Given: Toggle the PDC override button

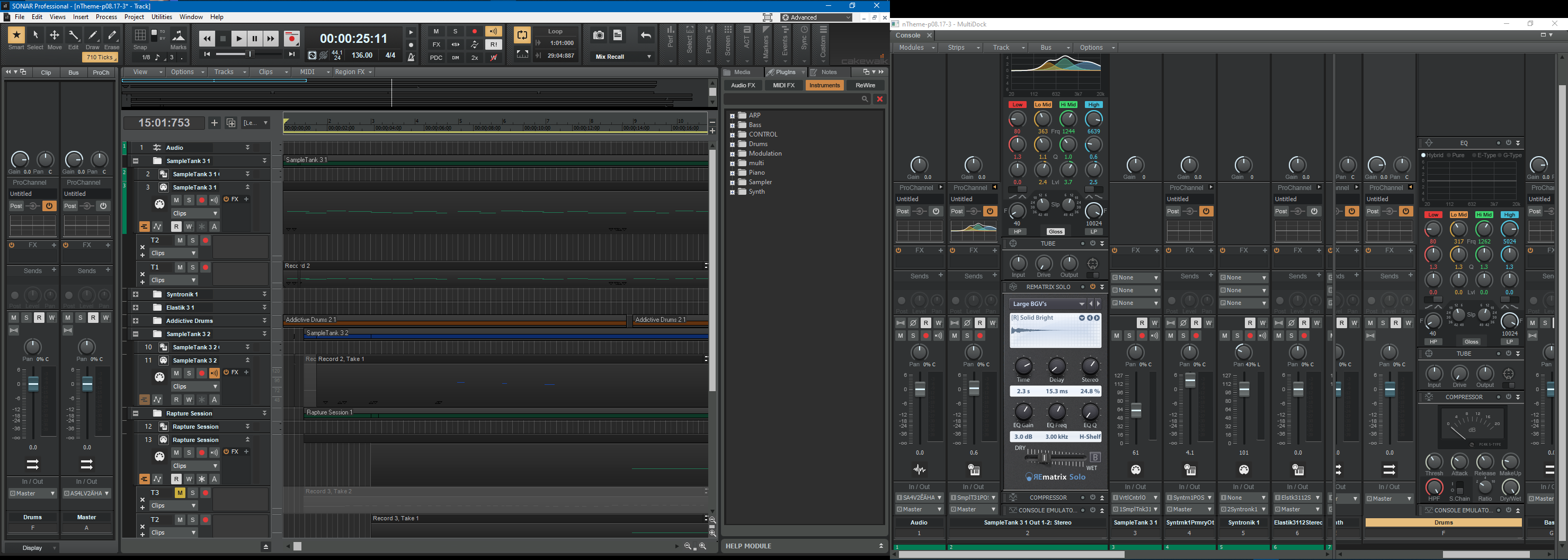Looking at the screenshot, I should coord(436,58).
